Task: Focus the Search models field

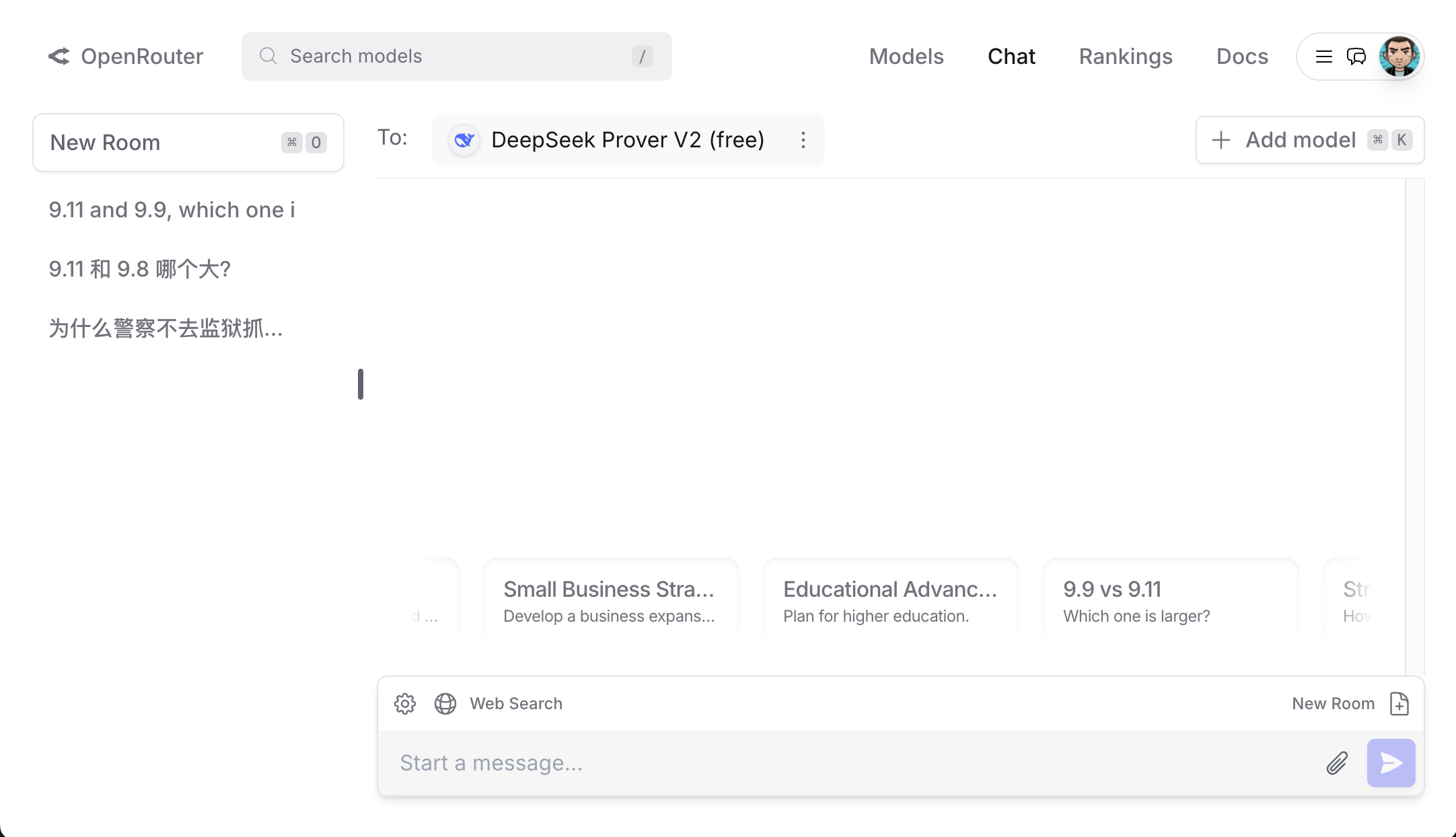Action: pos(456,57)
